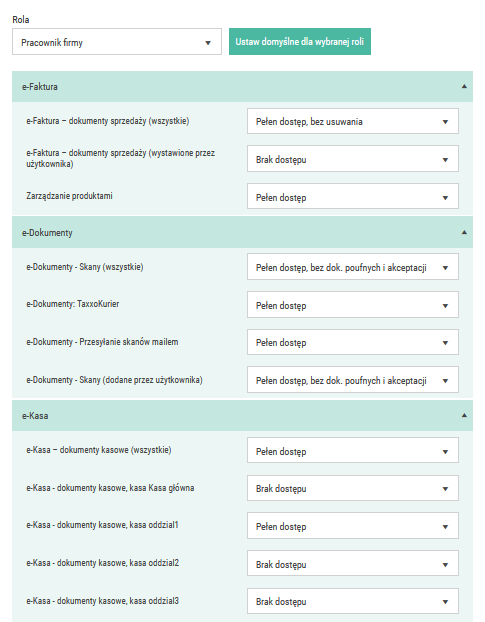Open e-Dokumenty Skany (wszystkie) dropdown
Screen dimensions: 485x622
tap(353, 267)
